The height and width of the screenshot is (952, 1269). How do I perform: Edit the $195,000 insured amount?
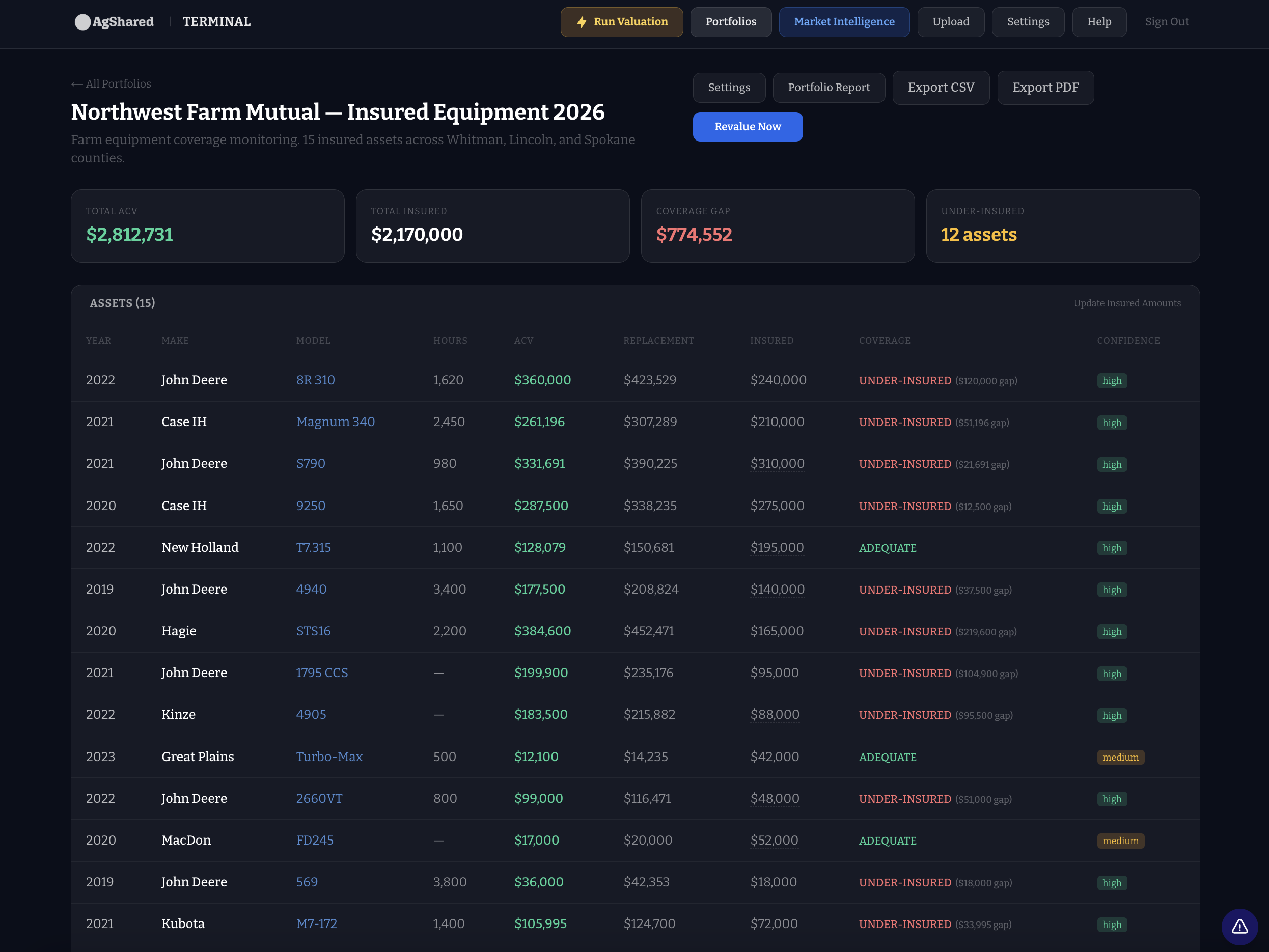coord(777,547)
